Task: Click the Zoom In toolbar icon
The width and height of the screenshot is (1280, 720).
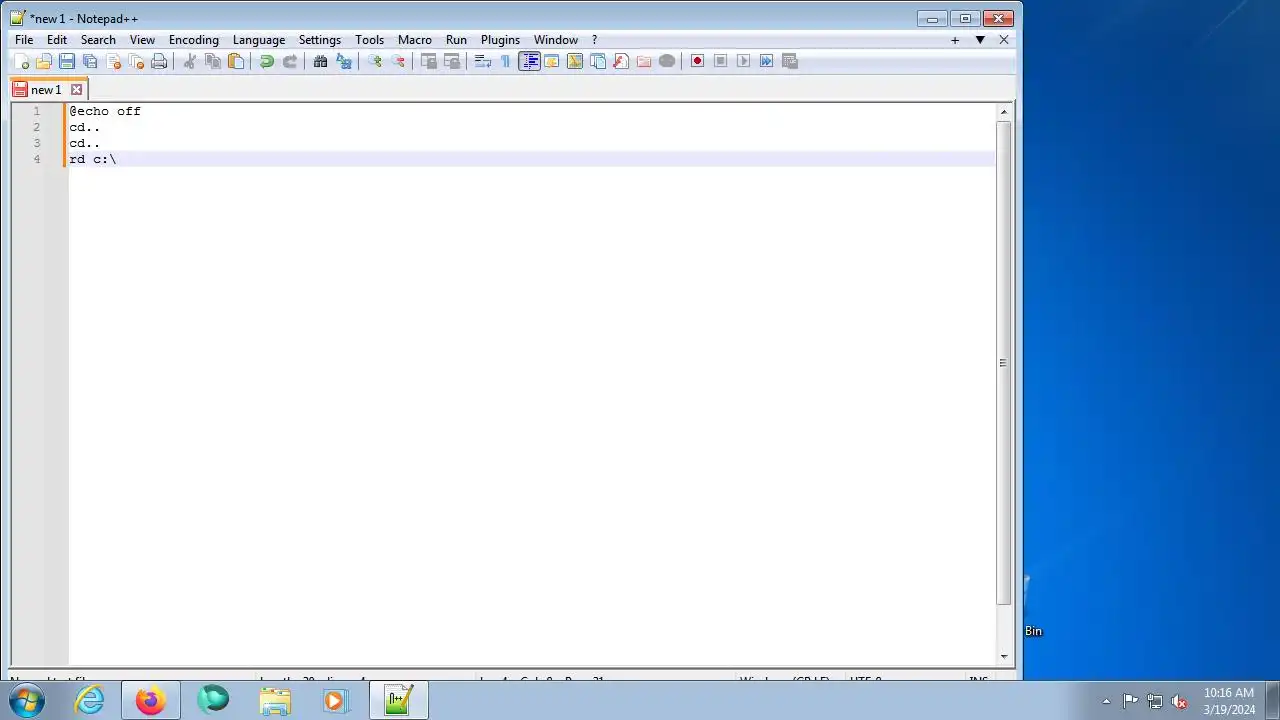Action: (375, 61)
